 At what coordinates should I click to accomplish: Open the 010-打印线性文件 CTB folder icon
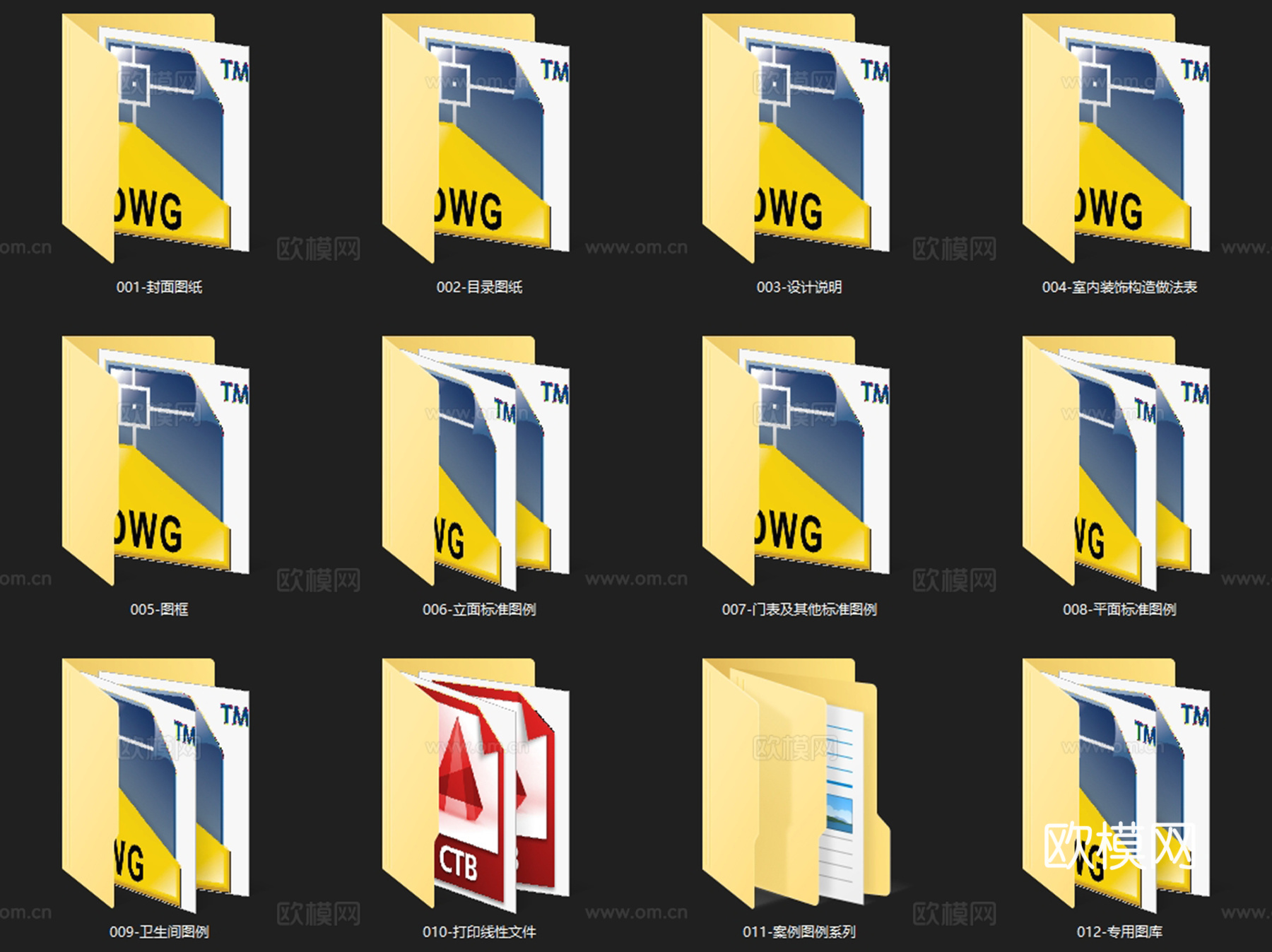pos(476,784)
